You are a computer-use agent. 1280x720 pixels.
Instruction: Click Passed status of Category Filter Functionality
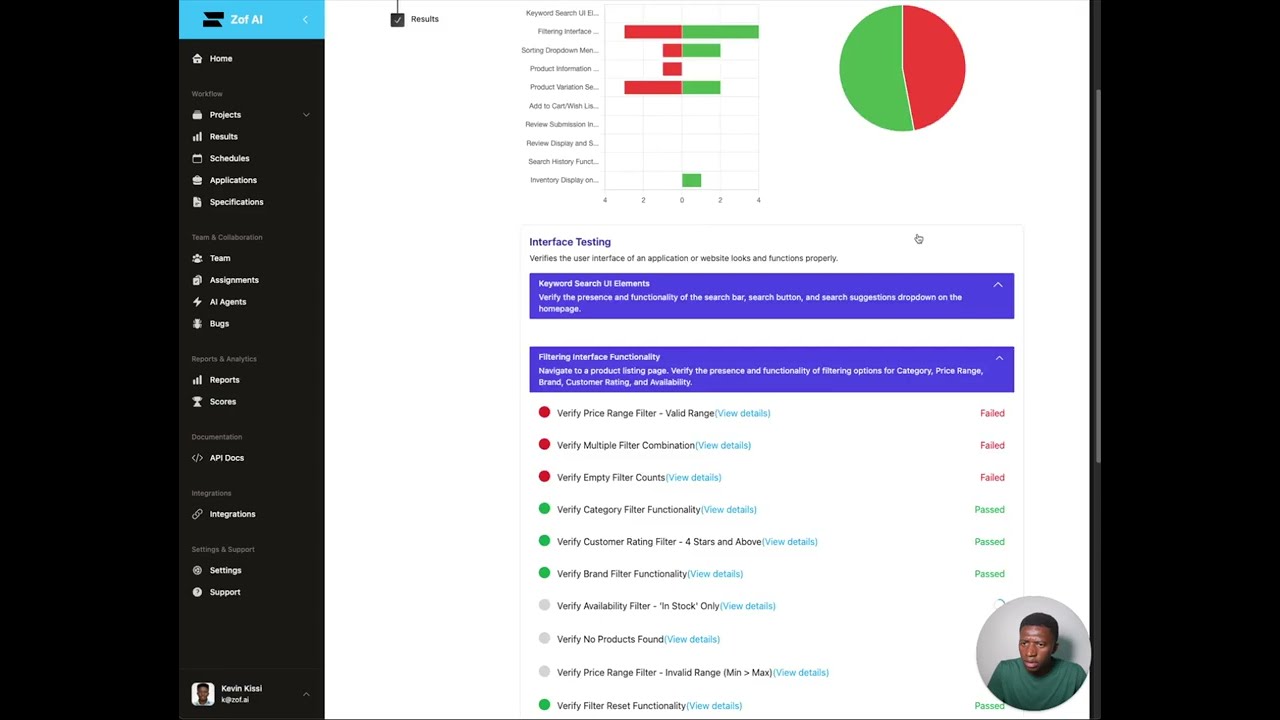click(x=989, y=509)
